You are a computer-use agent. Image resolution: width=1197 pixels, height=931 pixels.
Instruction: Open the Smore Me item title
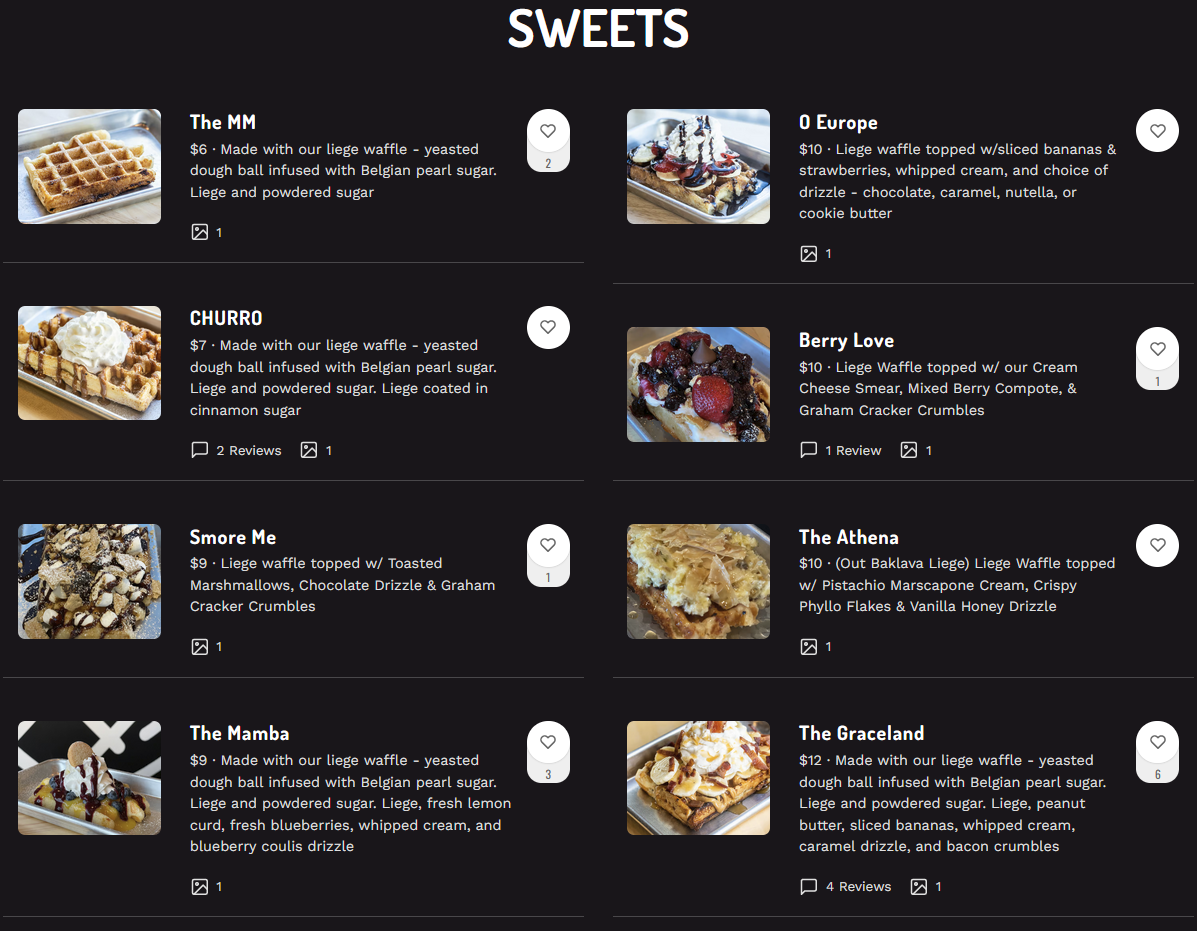click(x=233, y=537)
